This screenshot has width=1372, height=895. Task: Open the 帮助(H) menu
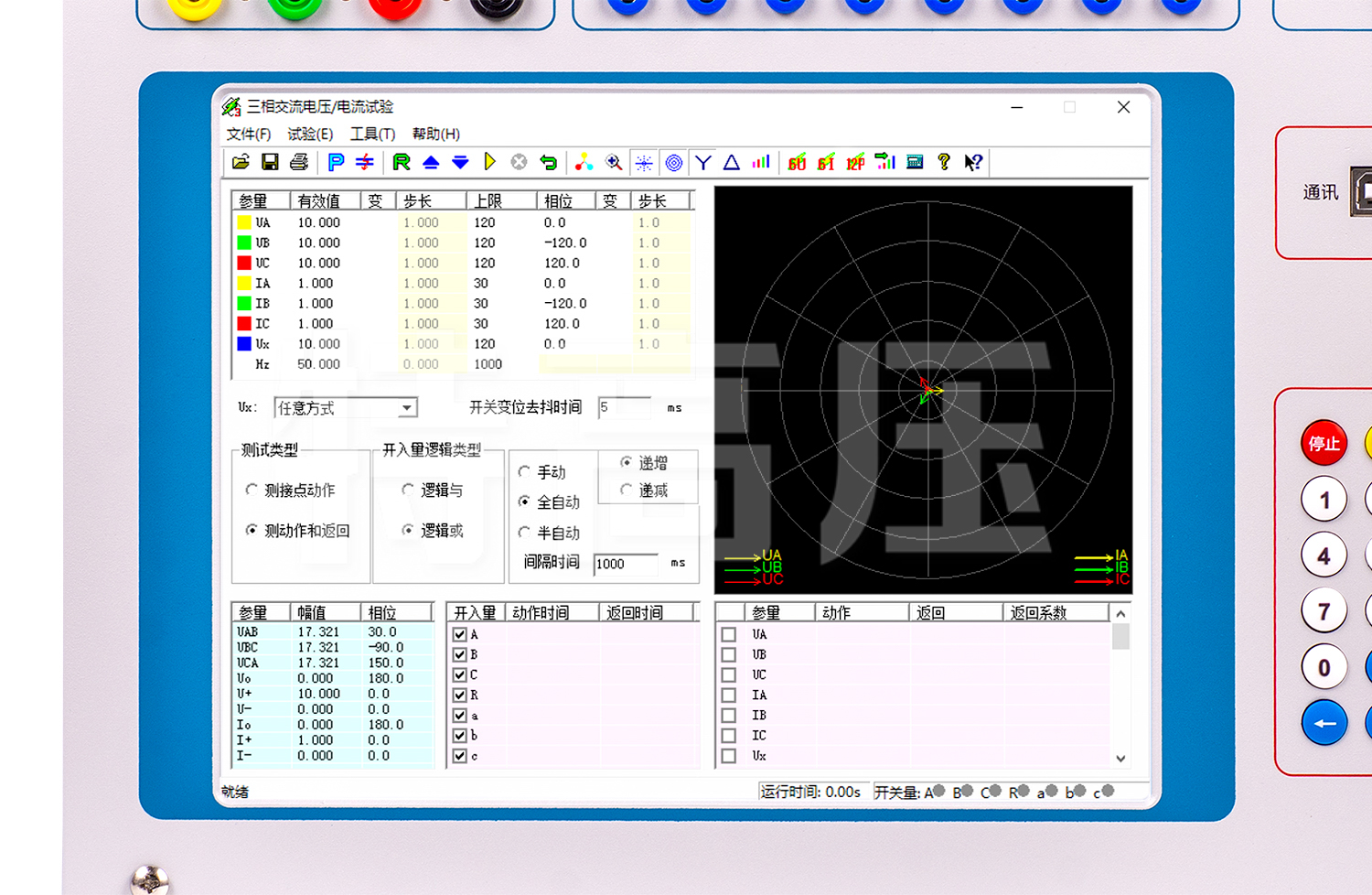pos(436,134)
